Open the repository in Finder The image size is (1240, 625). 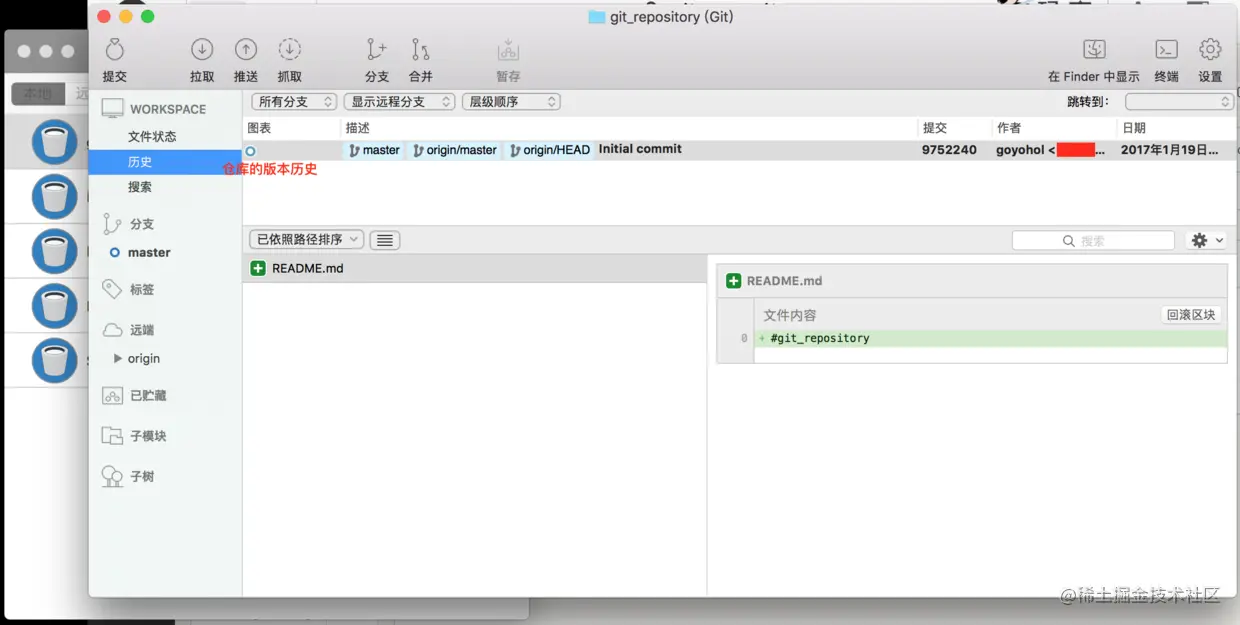(x=1094, y=49)
